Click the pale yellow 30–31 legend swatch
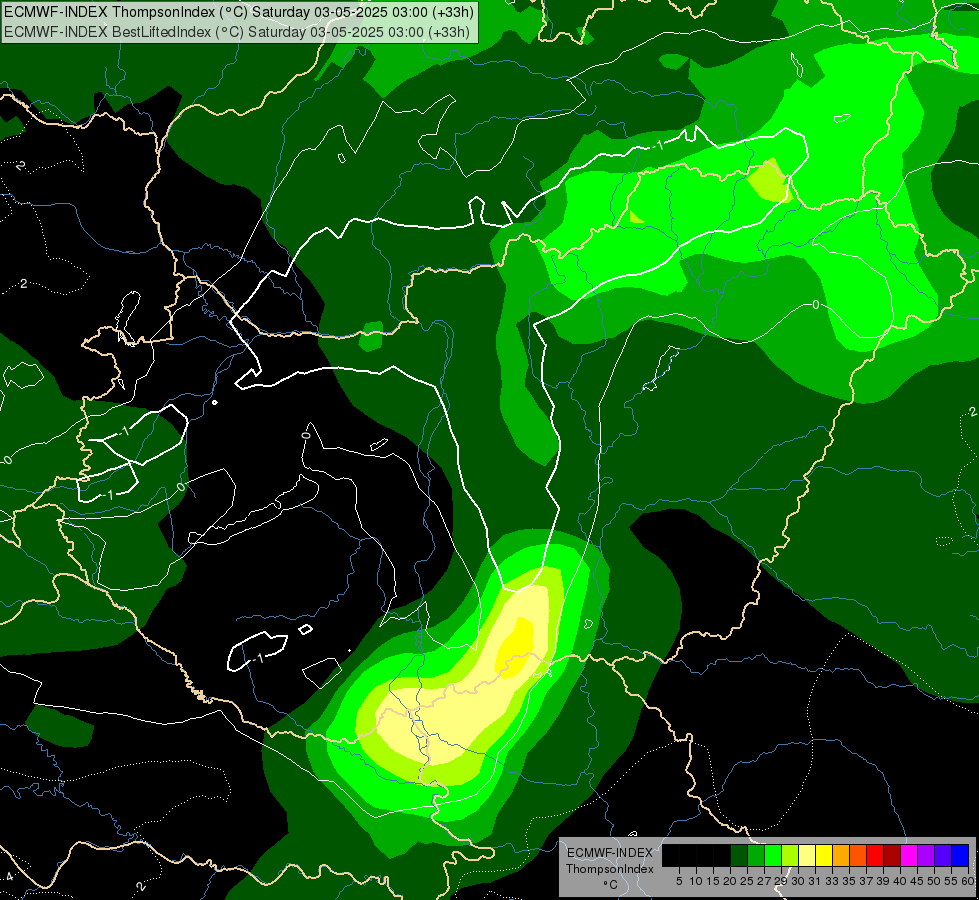This screenshot has height=900, width=979. pyautogui.click(x=807, y=855)
